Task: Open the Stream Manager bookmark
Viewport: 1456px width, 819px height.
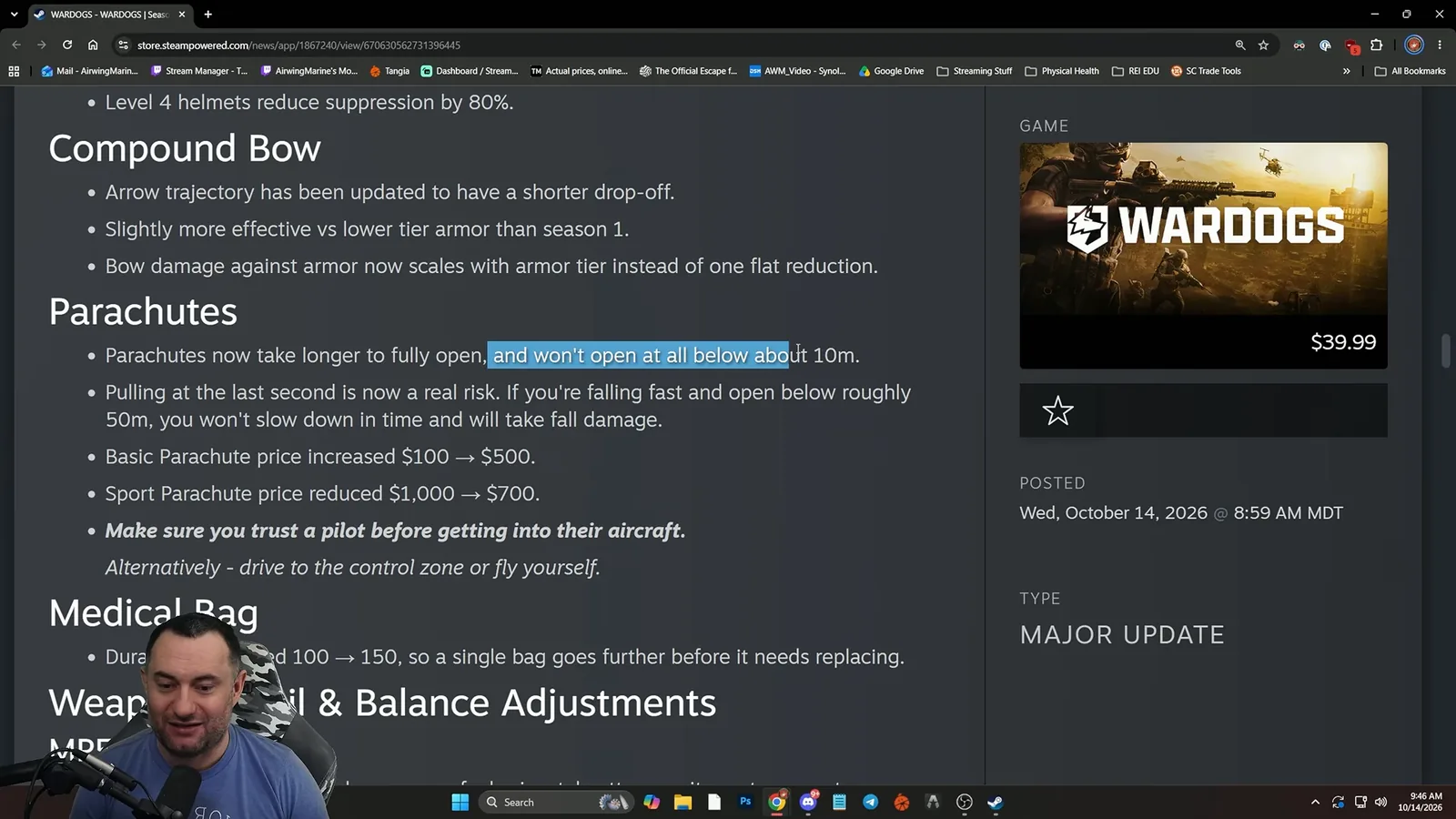Action: pyautogui.click(x=199, y=71)
